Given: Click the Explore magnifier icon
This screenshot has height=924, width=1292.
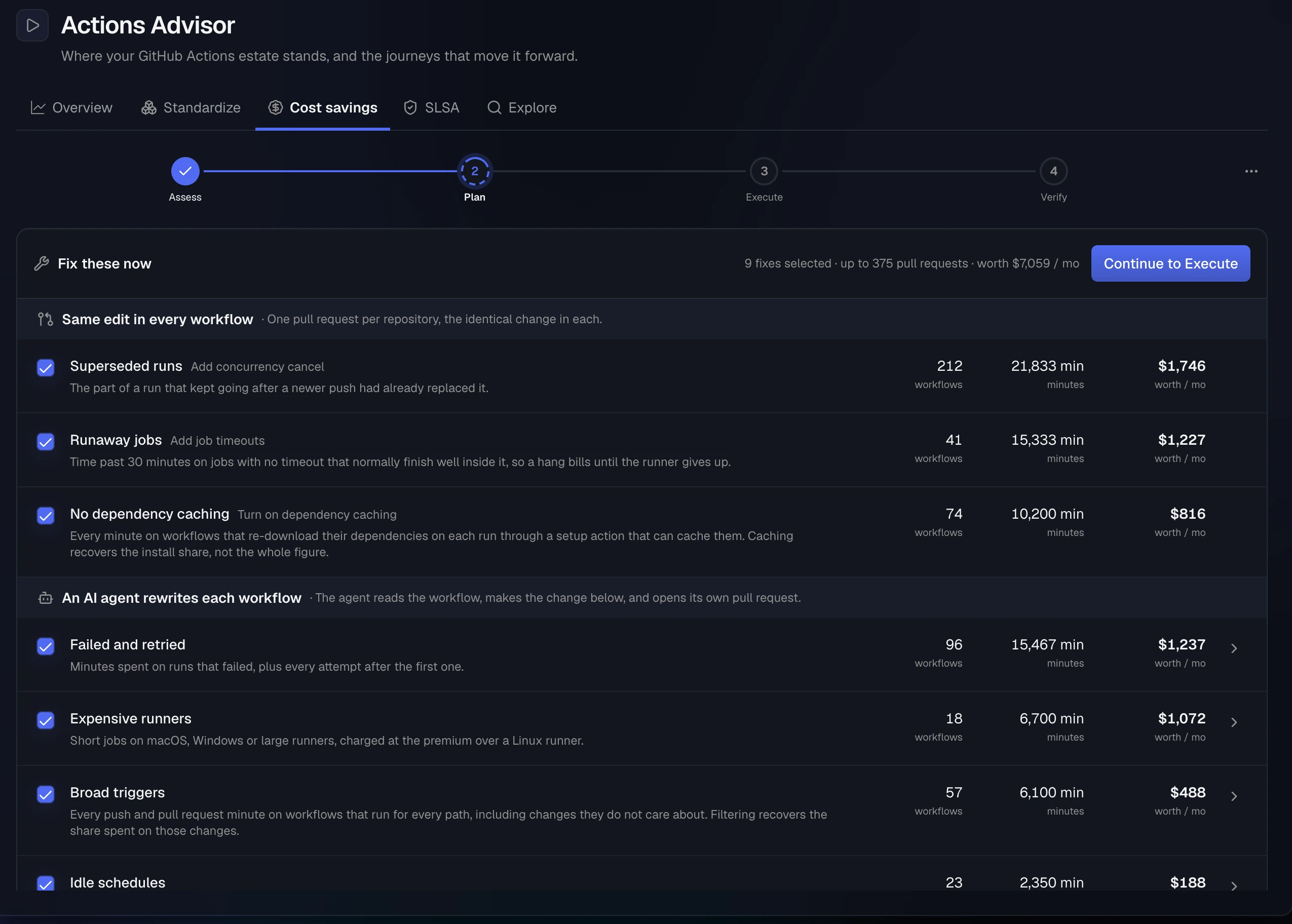Looking at the screenshot, I should (495, 107).
